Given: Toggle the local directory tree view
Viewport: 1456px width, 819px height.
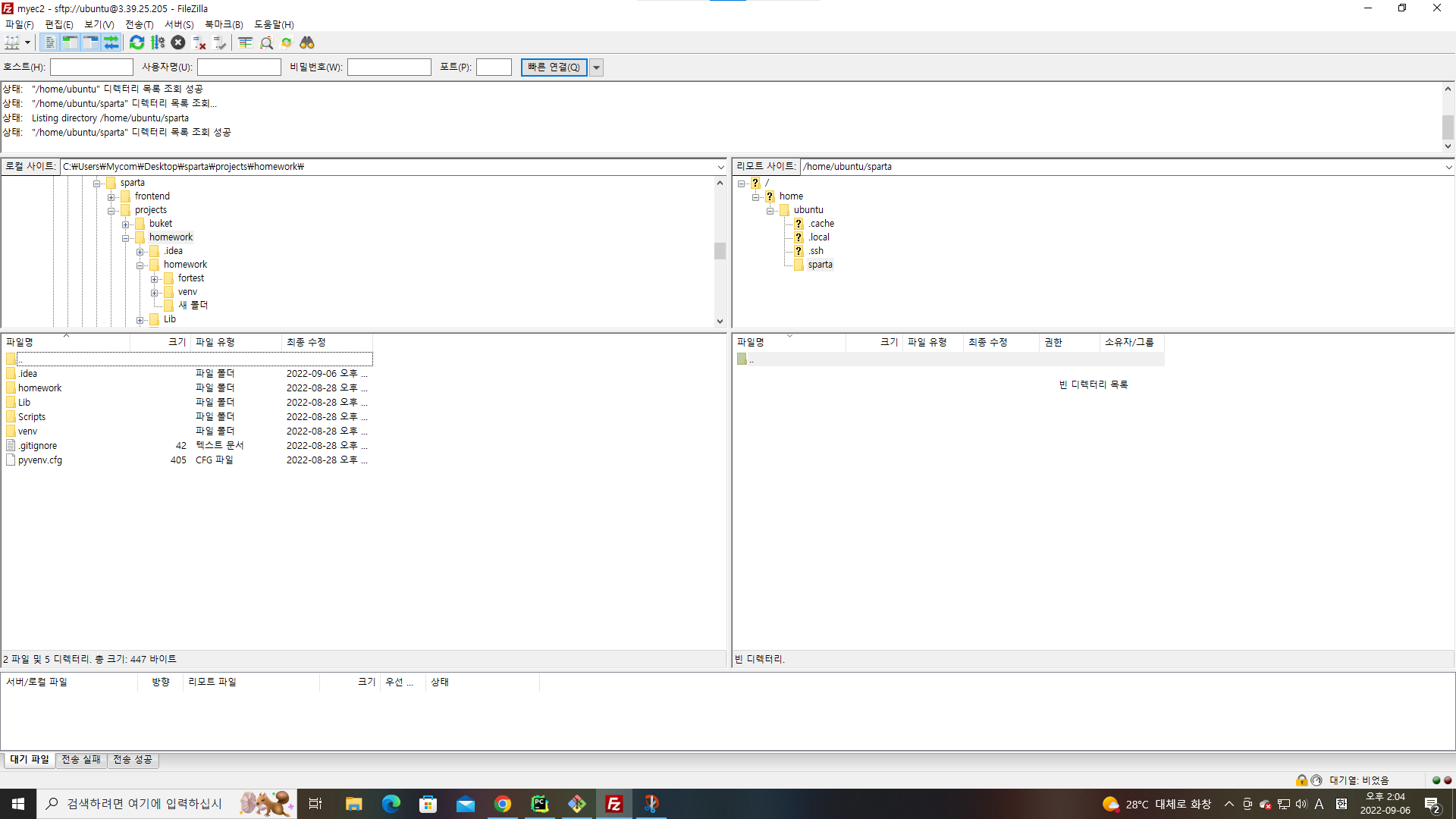Looking at the screenshot, I should tap(71, 42).
